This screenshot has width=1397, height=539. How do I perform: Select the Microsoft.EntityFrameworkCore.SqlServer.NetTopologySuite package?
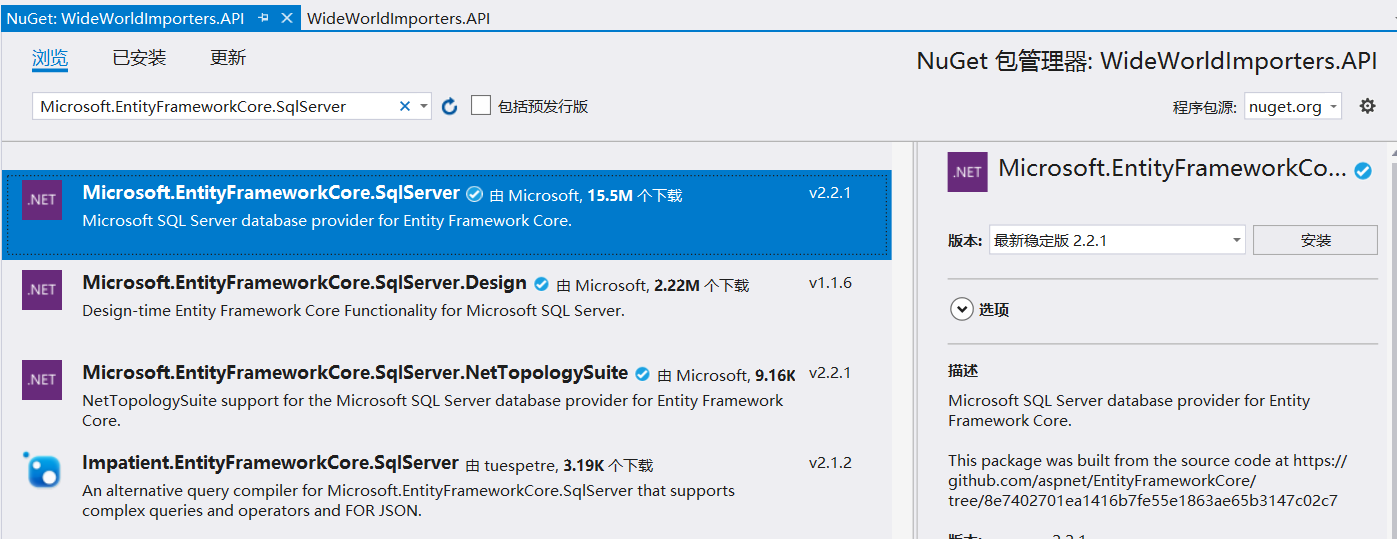click(447, 395)
